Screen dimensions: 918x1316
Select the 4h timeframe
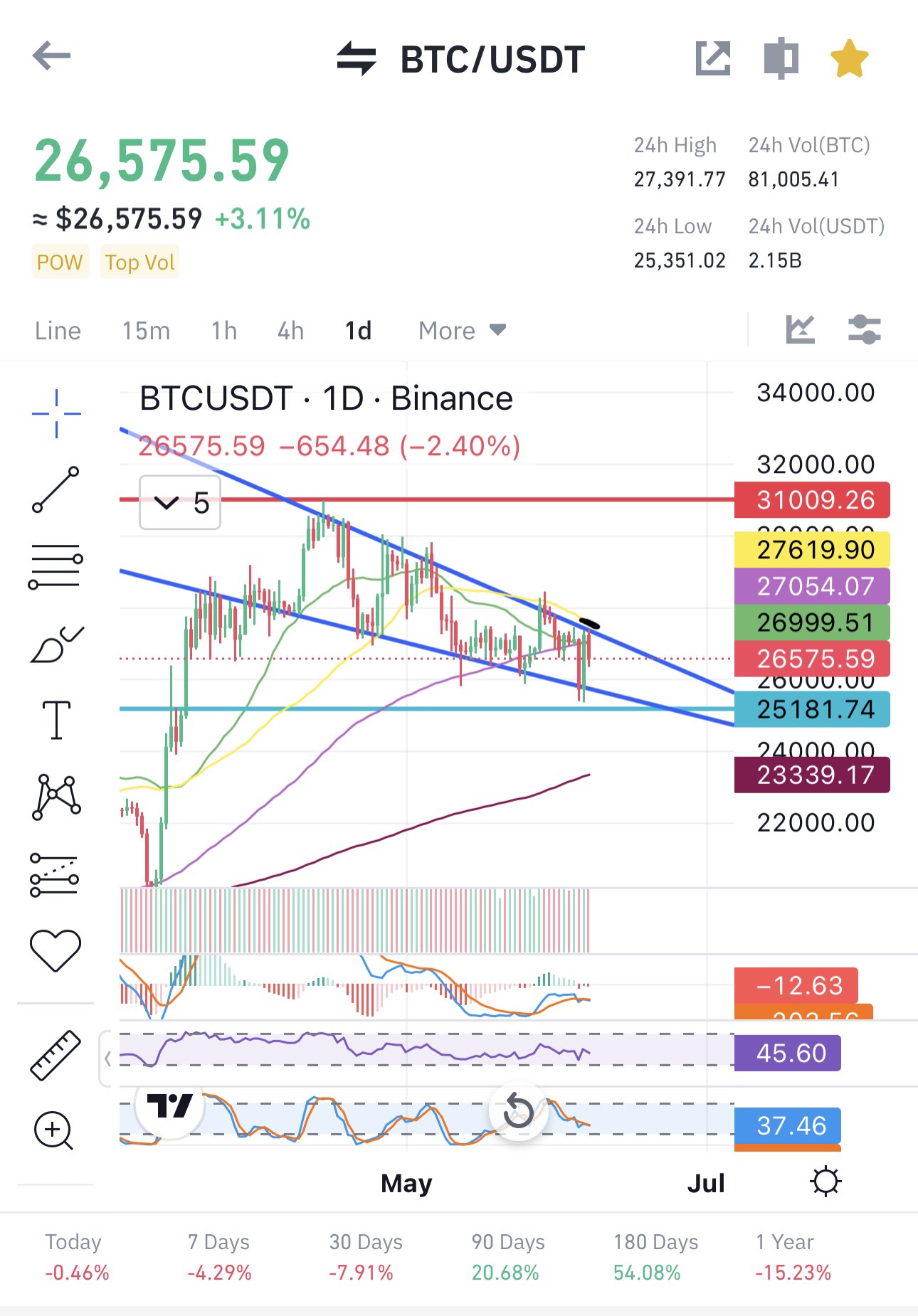pyautogui.click(x=290, y=331)
